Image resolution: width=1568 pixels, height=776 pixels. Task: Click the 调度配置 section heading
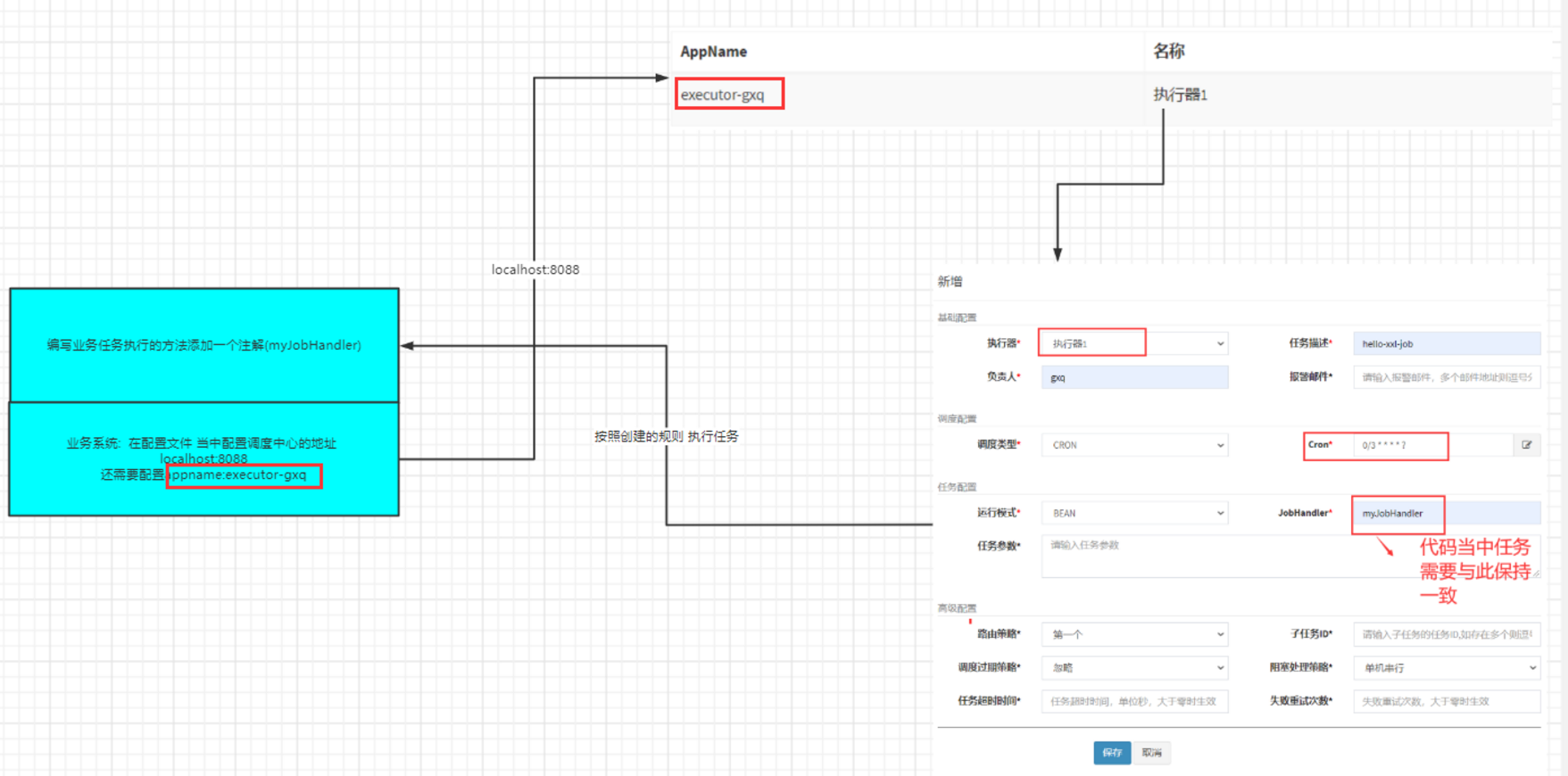point(957,418)
